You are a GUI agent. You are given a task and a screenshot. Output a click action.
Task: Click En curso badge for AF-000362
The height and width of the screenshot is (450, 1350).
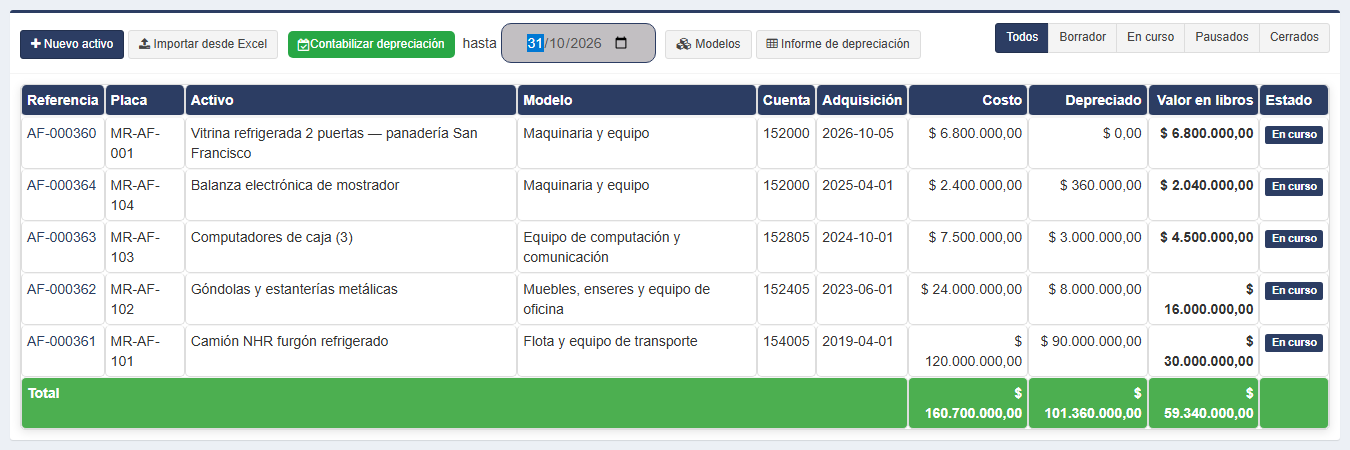[x=1294, y=290]
